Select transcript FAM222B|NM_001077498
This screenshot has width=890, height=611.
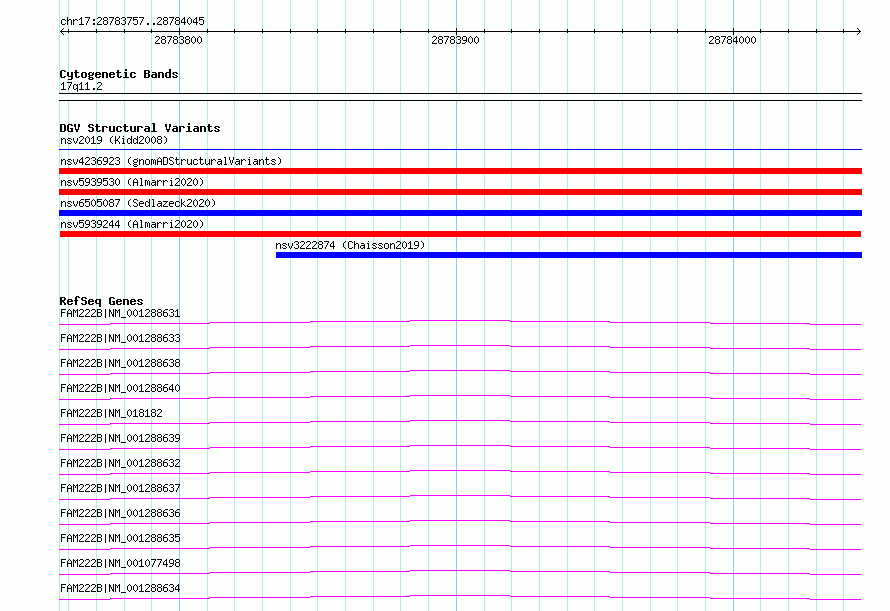[120, 563]
